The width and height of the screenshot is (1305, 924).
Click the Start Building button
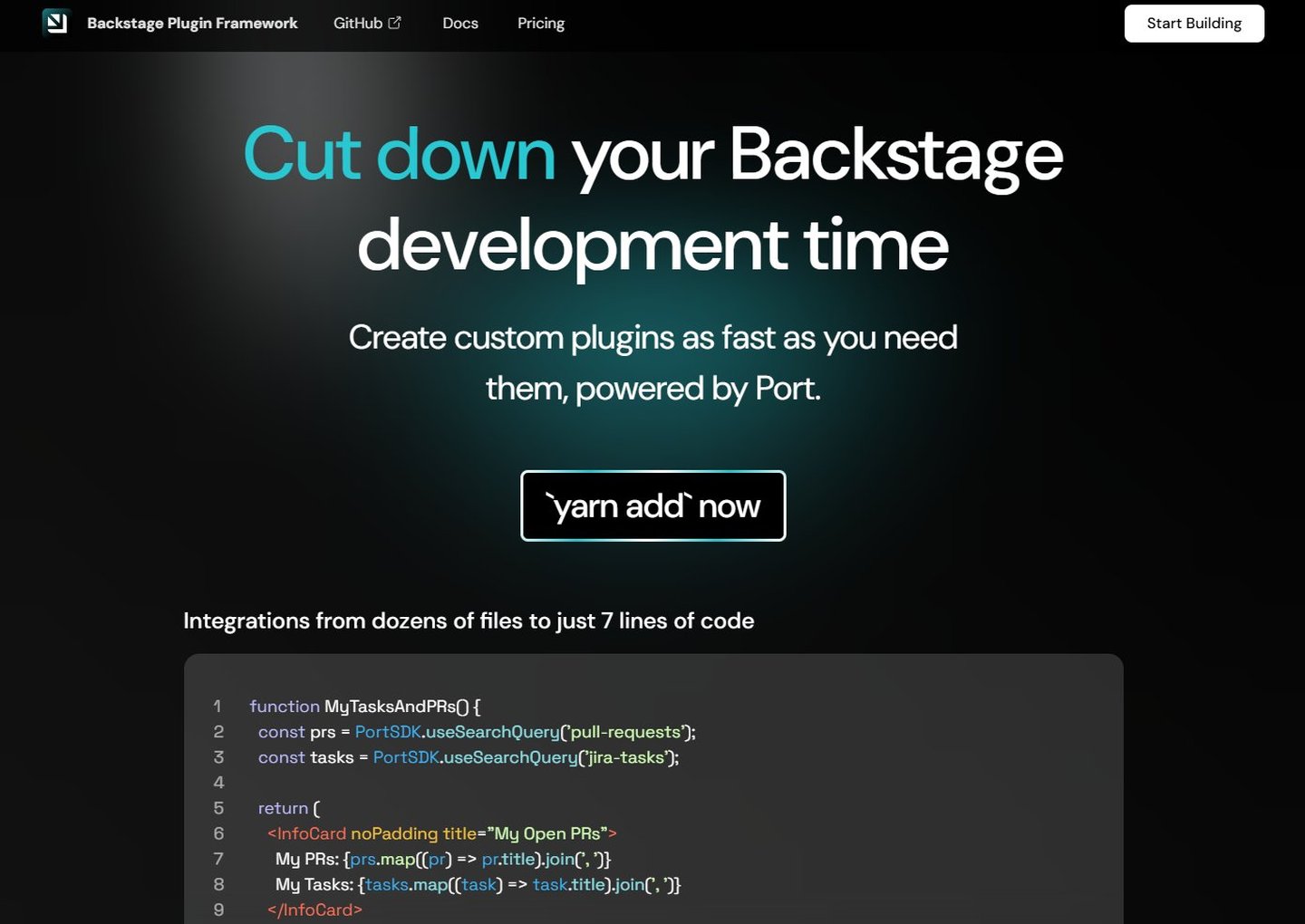coord(1194,24)
